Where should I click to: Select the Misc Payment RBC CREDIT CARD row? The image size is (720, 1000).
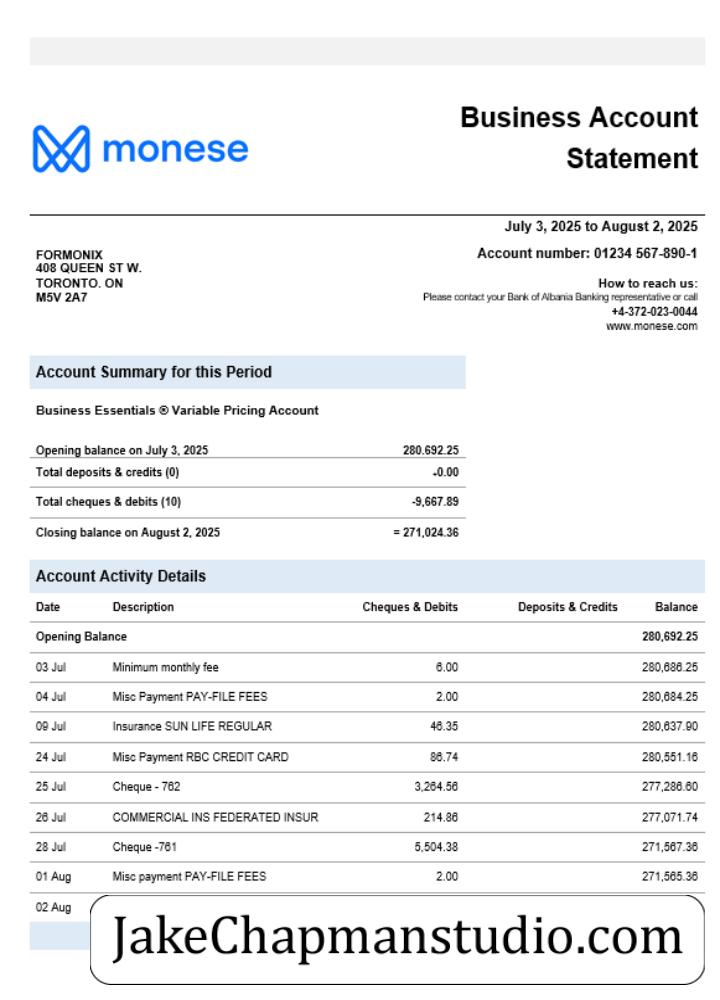[x=367, y=757]
